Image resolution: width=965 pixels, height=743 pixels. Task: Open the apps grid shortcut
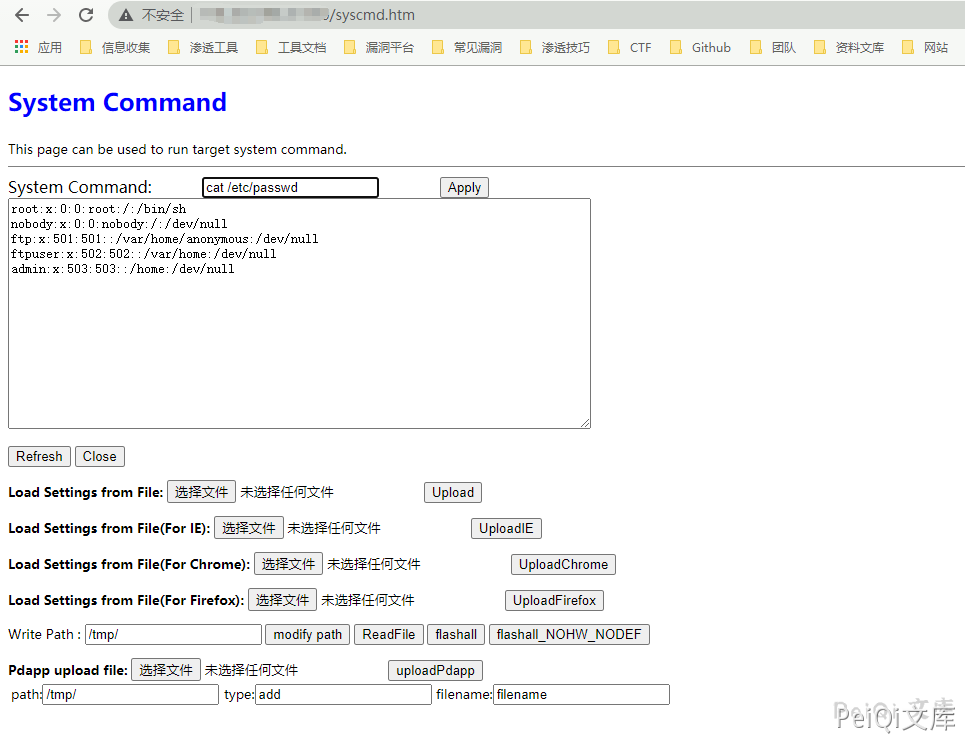(22, 47)
